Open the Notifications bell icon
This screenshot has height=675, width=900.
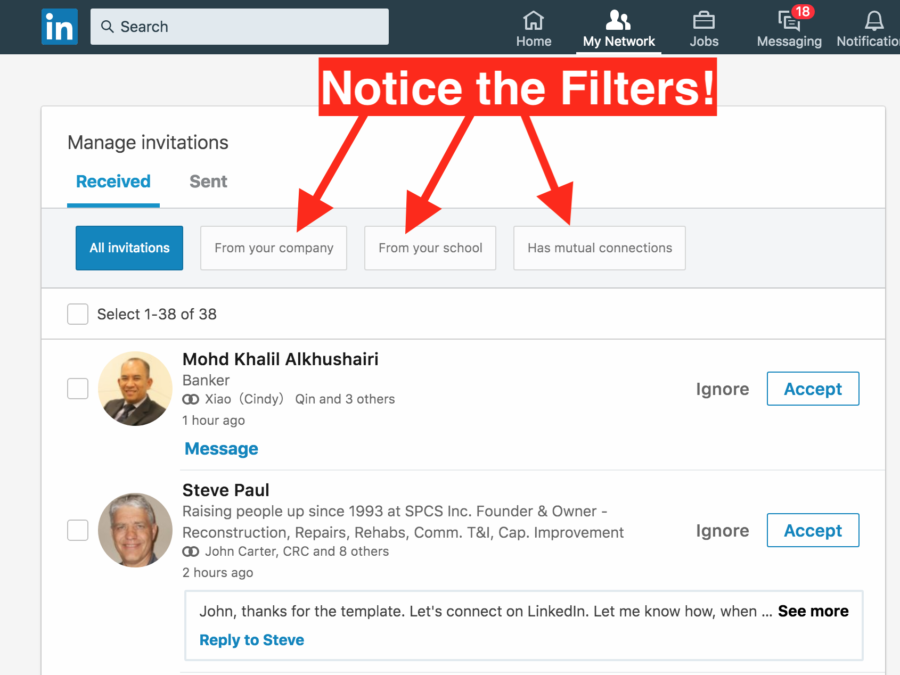tap(874, 21)
